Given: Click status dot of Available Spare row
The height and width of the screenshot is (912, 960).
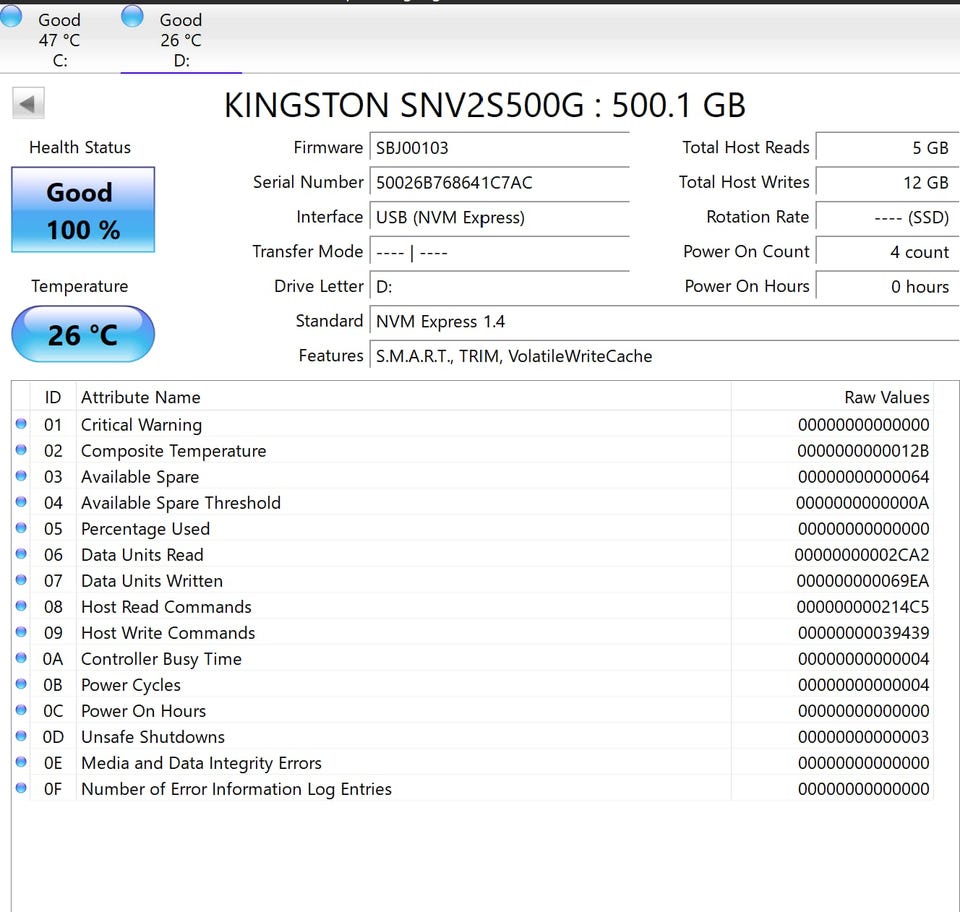Looking at the screenshot, I should coord(21,476).
